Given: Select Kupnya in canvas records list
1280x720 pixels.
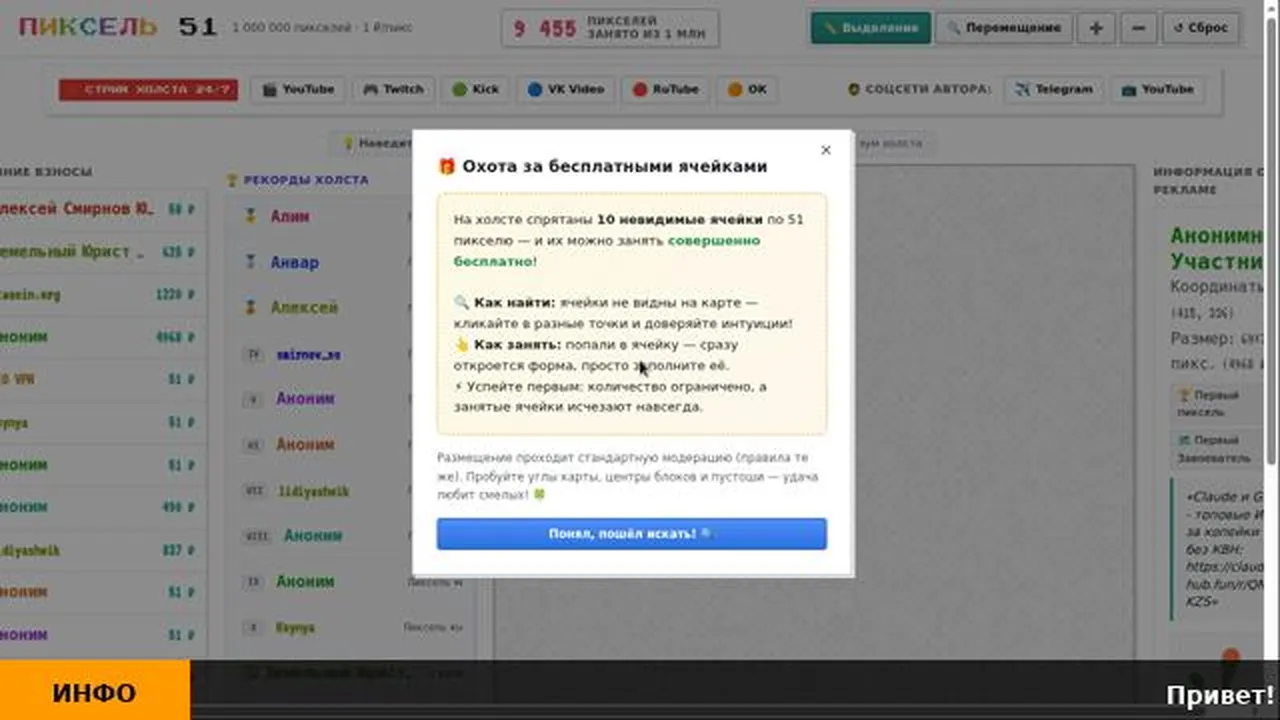Looking at the screenshot, I should [x=295, y=628].
